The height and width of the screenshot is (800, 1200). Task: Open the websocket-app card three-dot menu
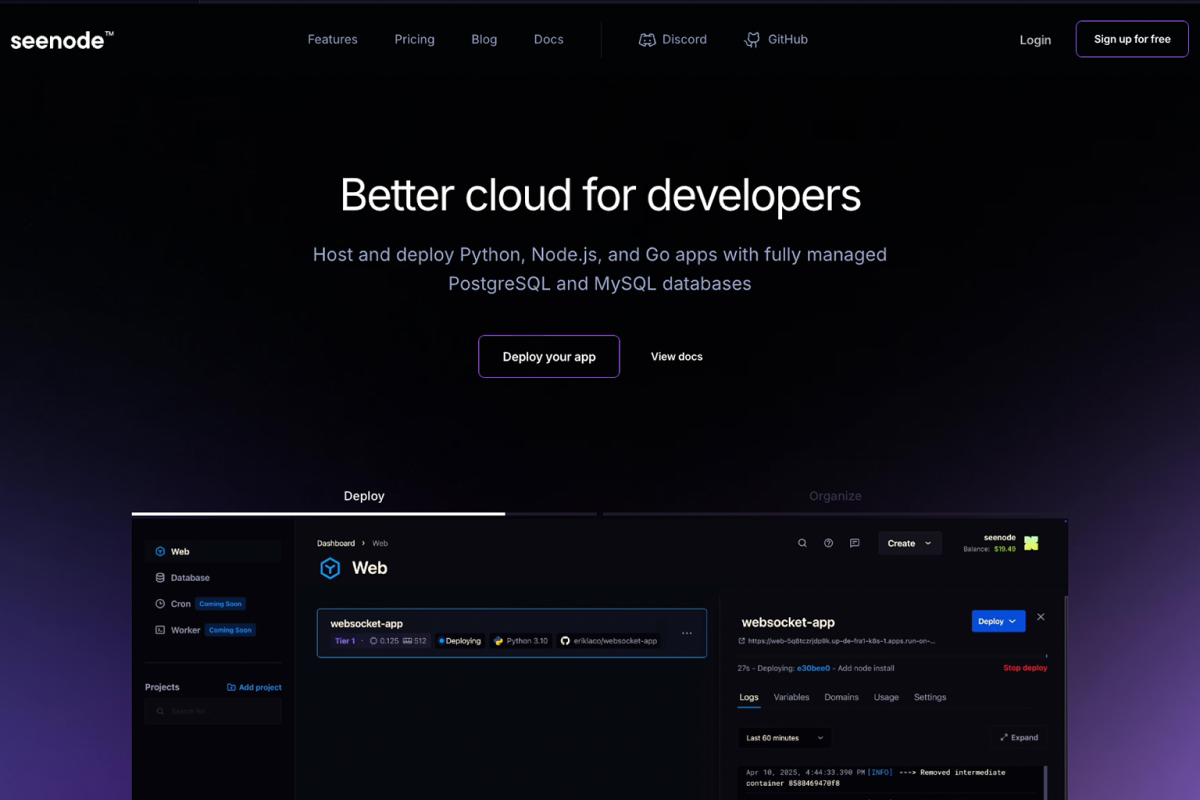tap(687, 633)
